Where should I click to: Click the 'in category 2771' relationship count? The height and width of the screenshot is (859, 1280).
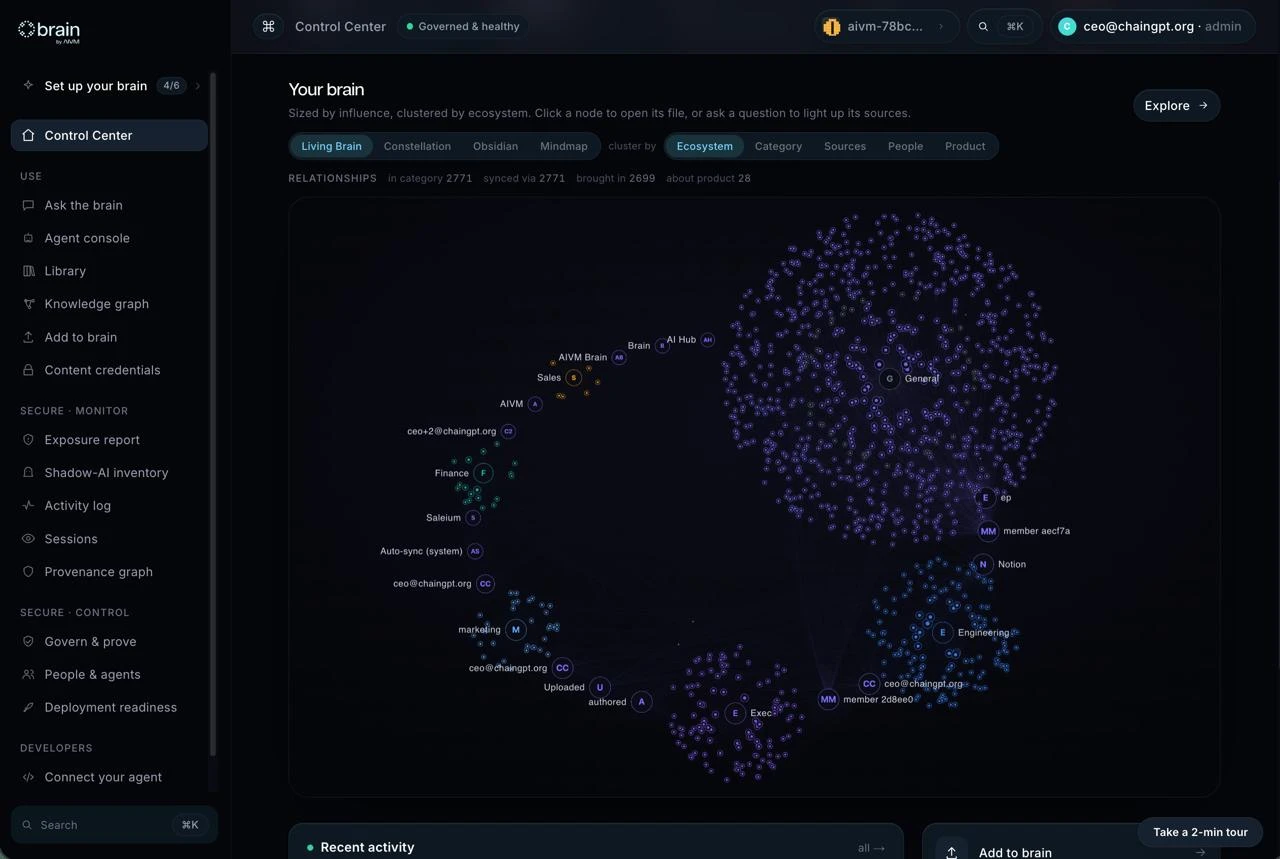click(430, 178)
